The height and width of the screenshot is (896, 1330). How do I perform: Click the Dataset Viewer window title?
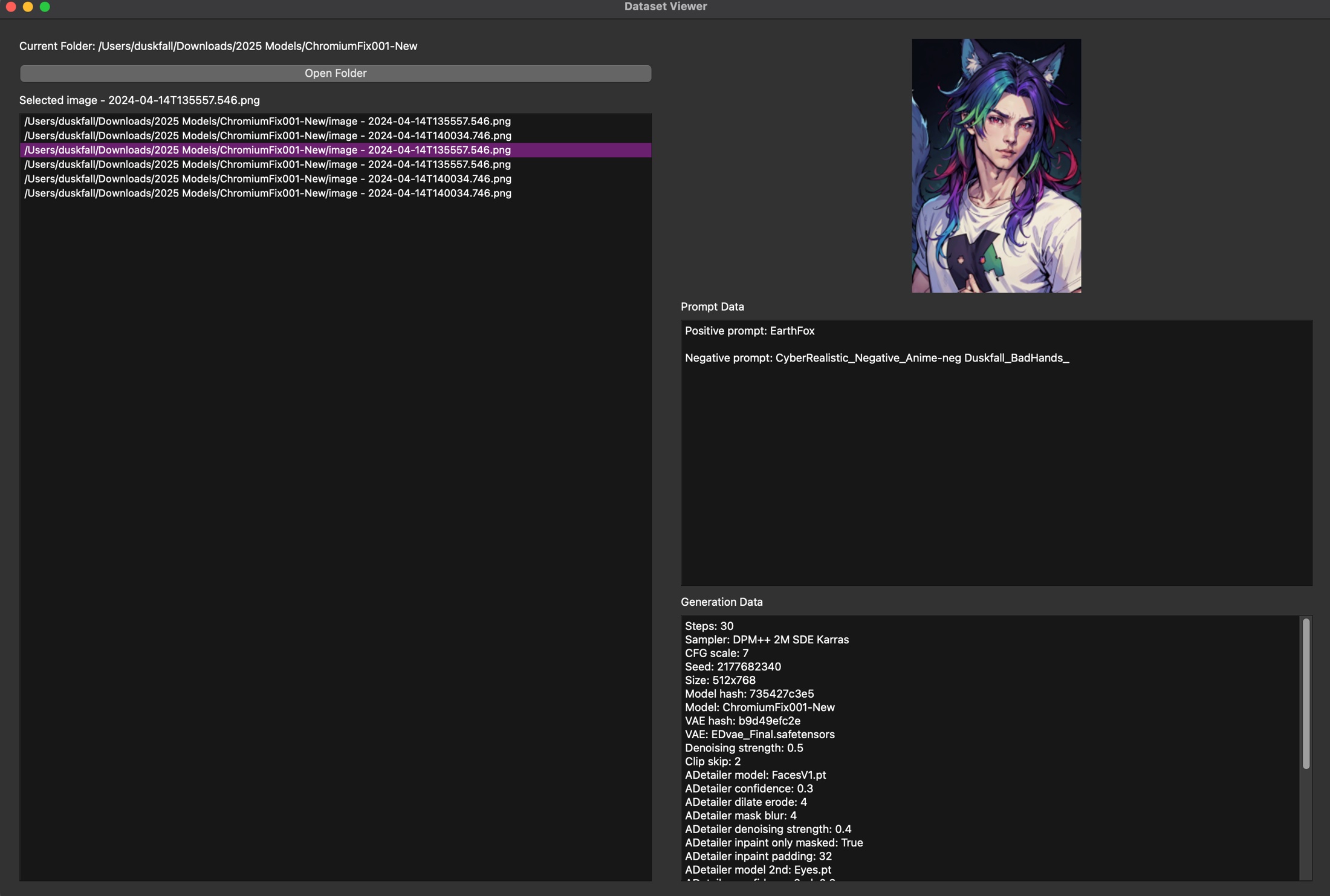pos(666,7)
